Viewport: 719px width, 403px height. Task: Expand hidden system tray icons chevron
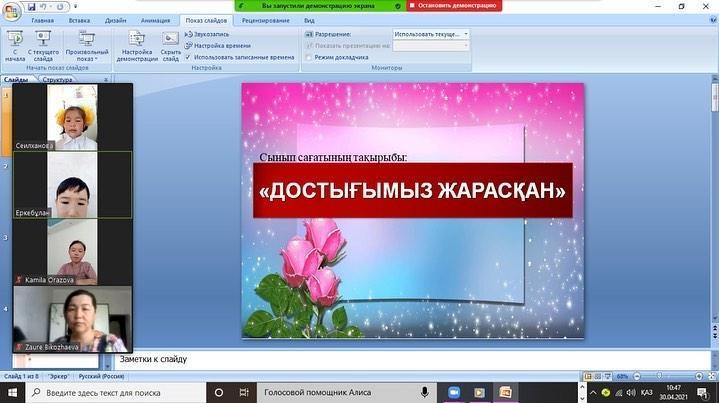point(593,393)
